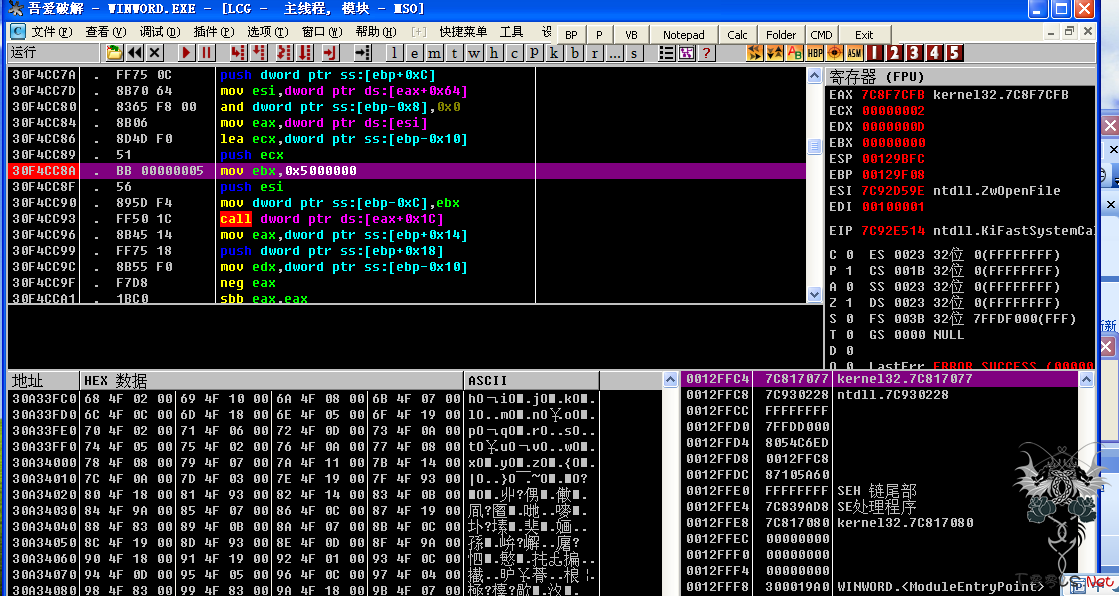Viewport: 1119px width, 596px height.
Task: Open the 帮助(H) menu
Action: pos(375,32)
